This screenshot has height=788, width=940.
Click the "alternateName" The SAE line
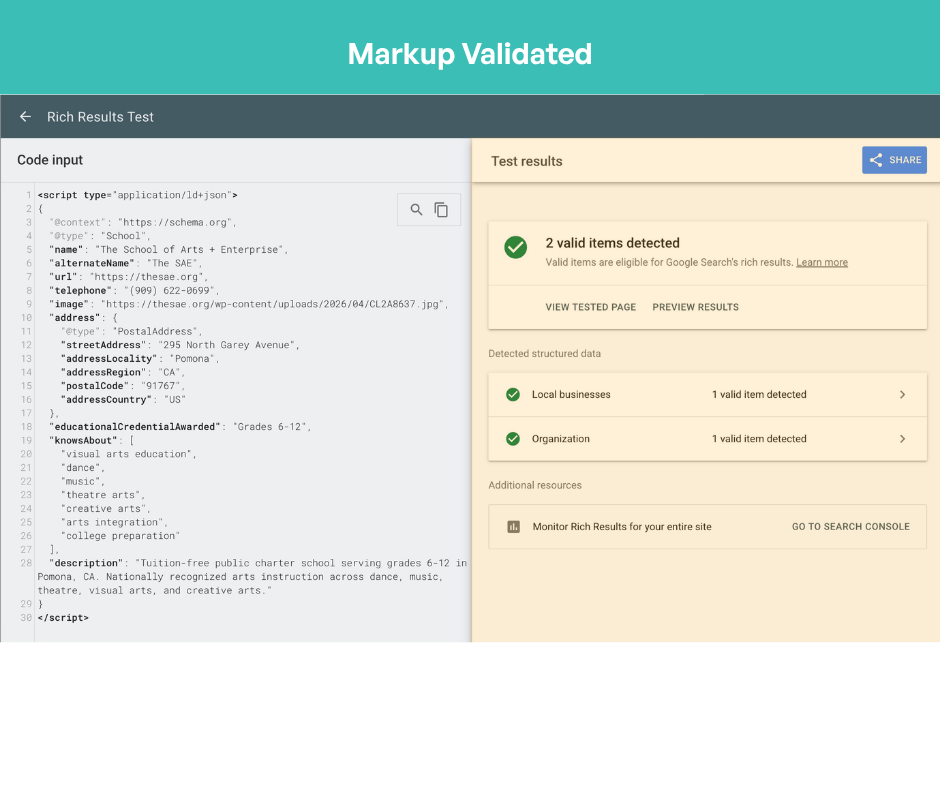coord(125,263)
